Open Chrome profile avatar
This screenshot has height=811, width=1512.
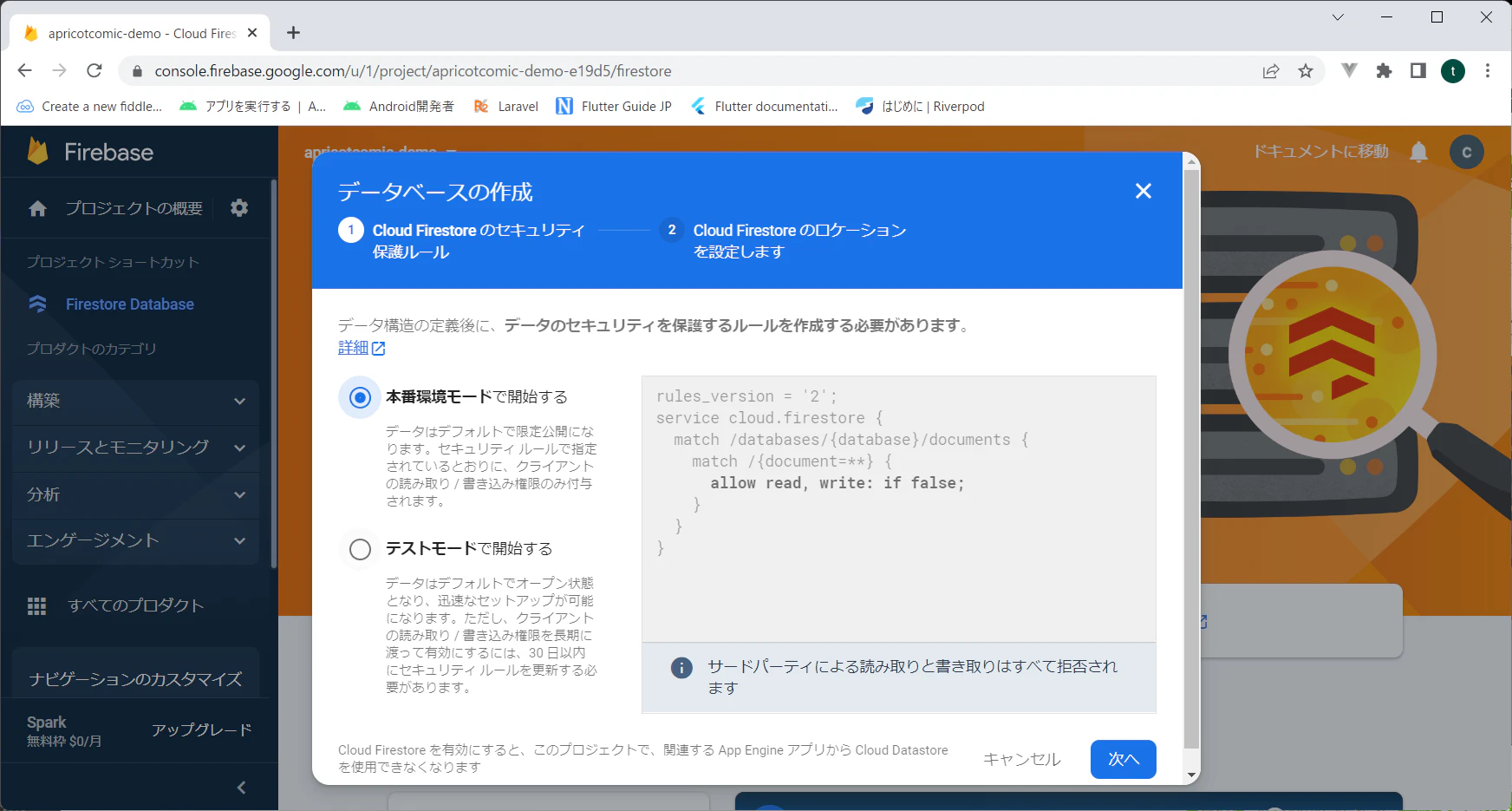point(1453,71)
